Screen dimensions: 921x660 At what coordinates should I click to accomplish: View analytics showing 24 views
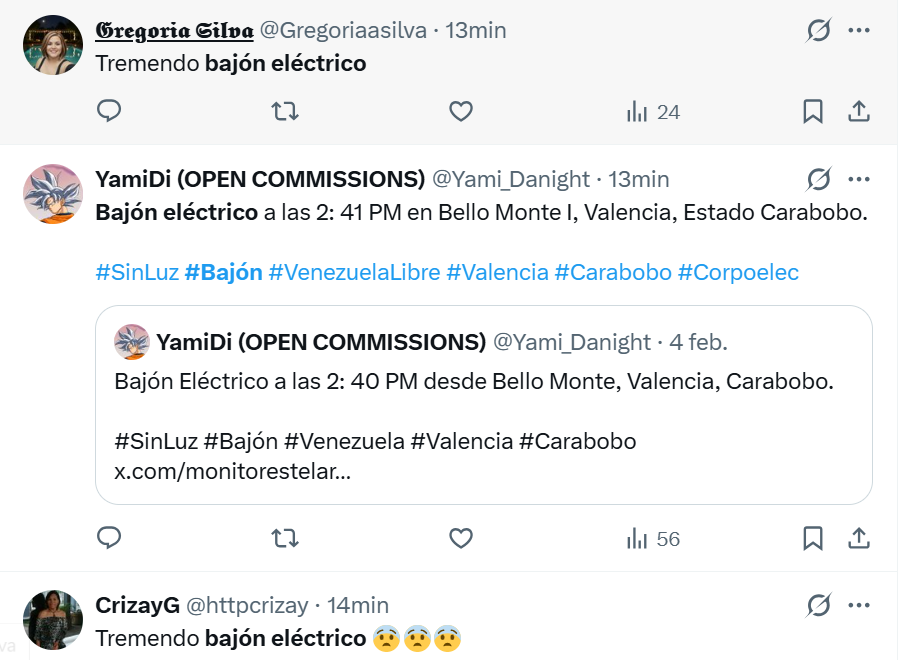pyautogui.click(x=653, y=112)
